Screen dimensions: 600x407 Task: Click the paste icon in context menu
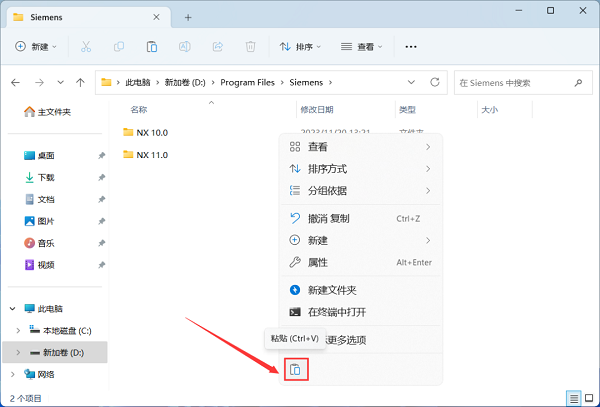tap(295, 370)
